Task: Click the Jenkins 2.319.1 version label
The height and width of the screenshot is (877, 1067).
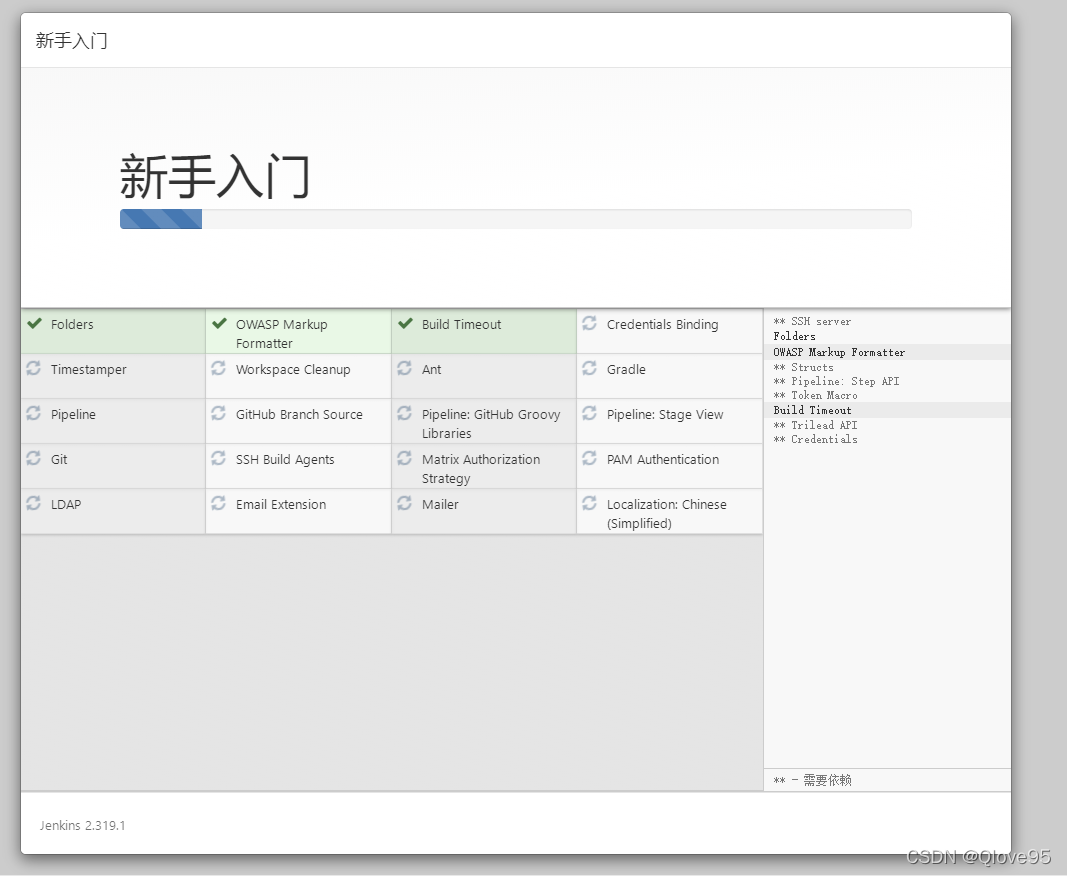Action: (82, 825)
